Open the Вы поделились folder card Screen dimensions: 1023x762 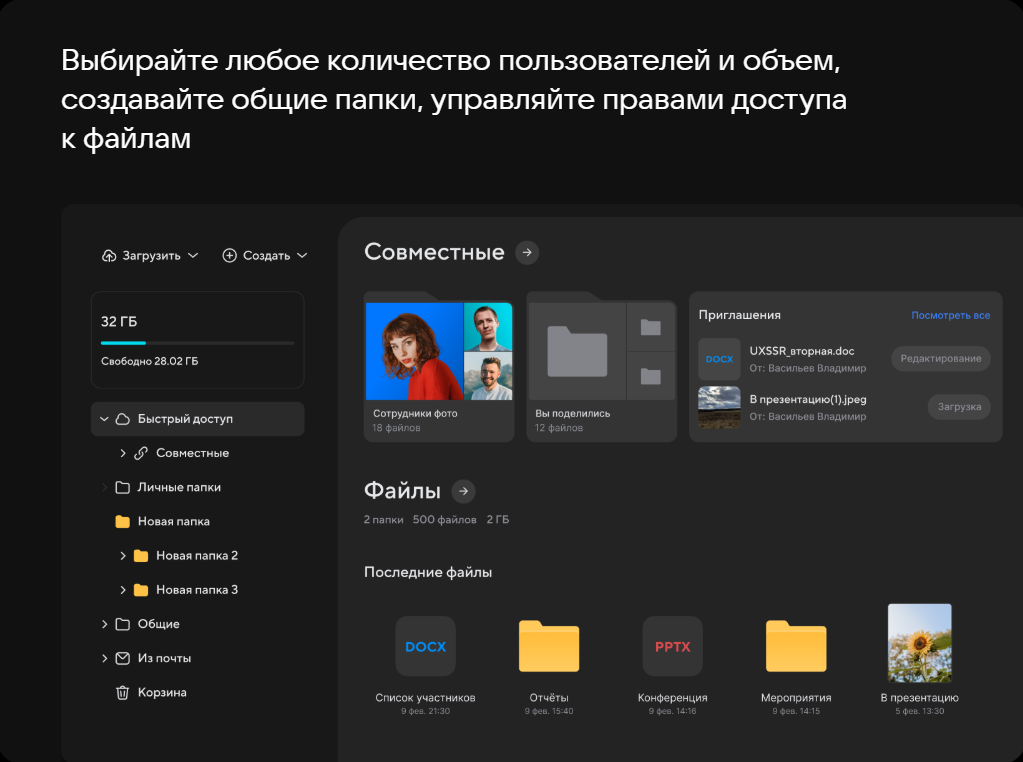click(x=602, y=367)
